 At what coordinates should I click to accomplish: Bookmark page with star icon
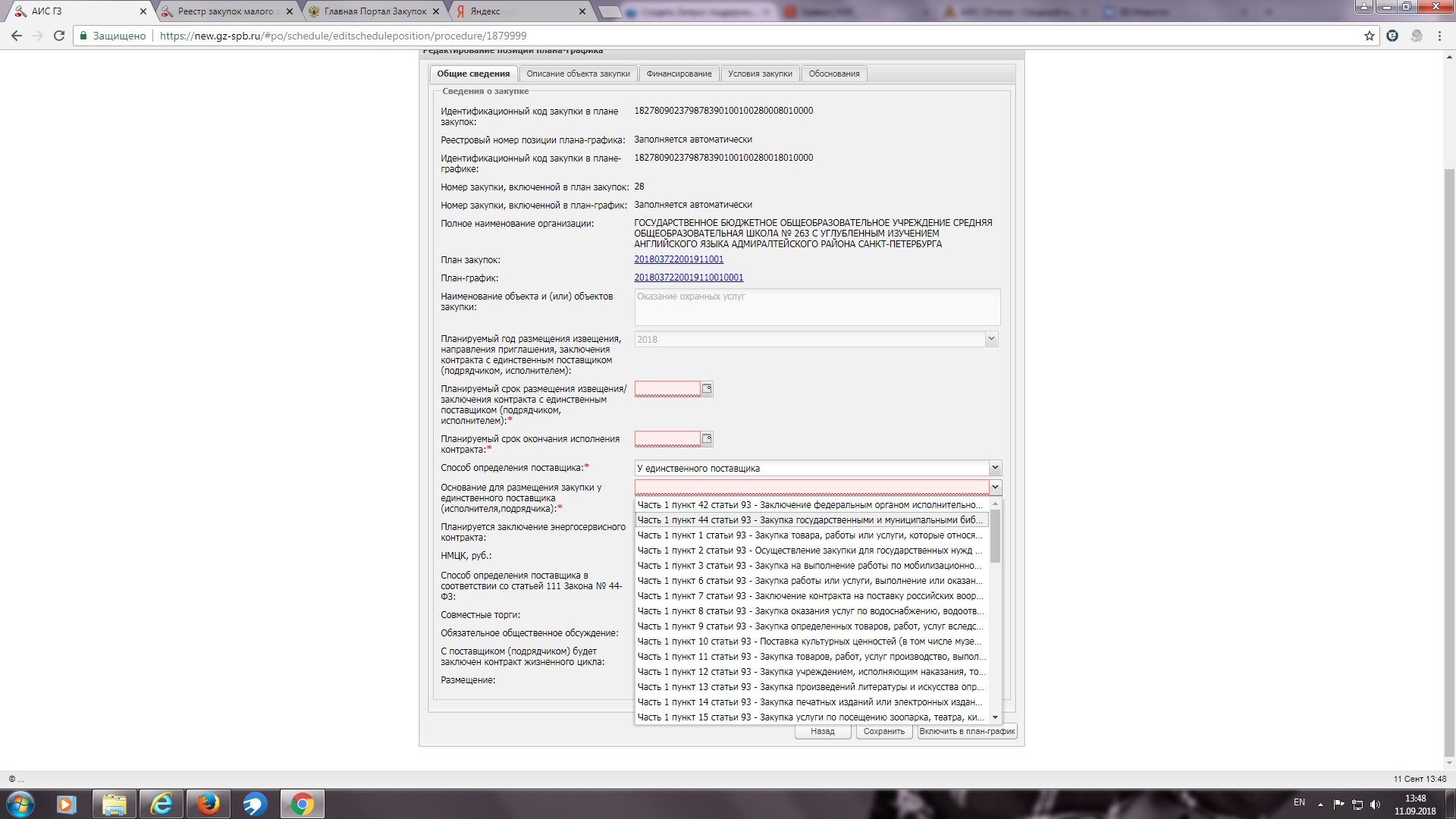tap(1369, 36)
